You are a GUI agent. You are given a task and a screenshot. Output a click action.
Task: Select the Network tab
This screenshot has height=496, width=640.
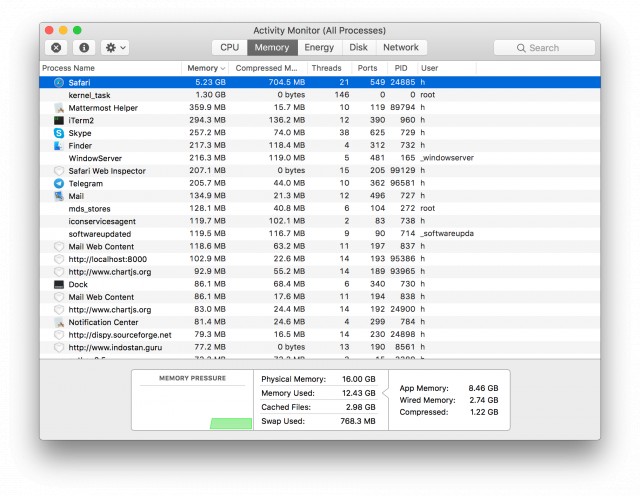coord(400,47)
